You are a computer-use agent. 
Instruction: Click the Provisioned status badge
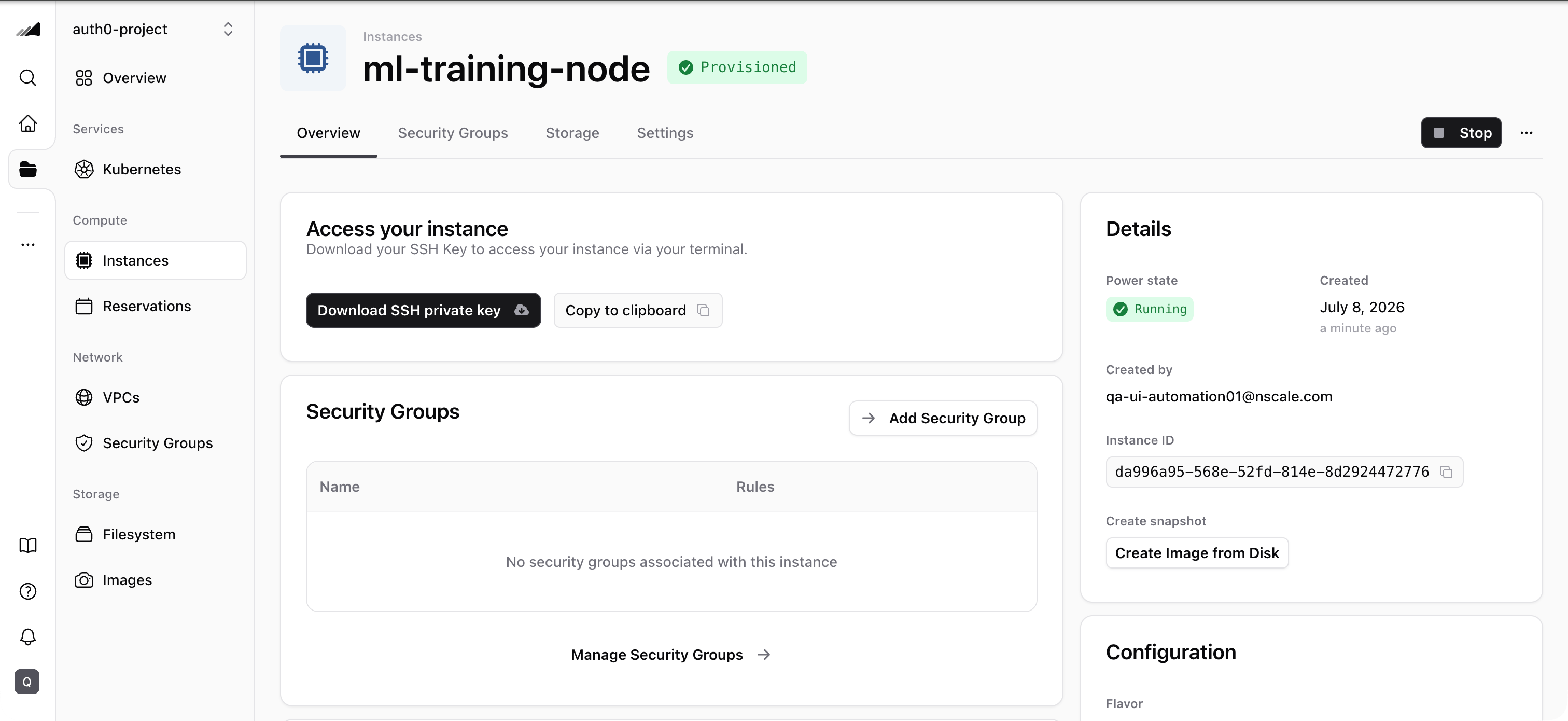[x=737, y=67]
